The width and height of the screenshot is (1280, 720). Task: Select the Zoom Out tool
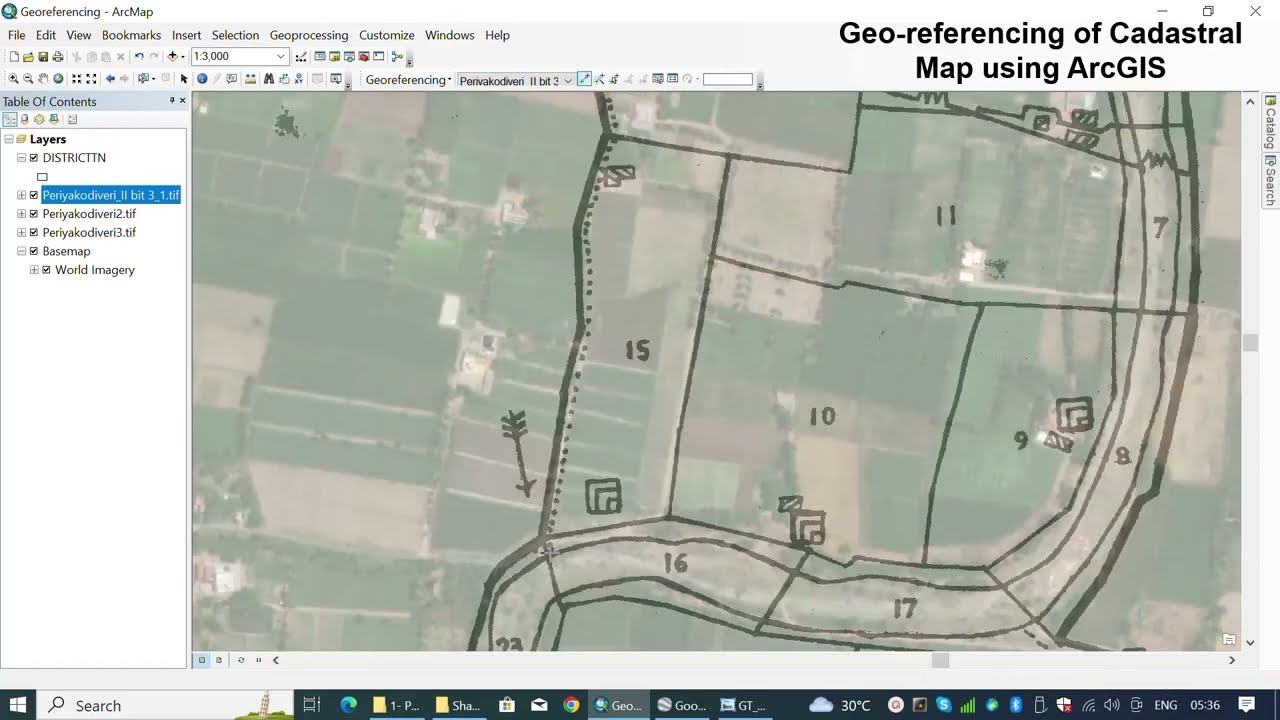pos(28,78)
